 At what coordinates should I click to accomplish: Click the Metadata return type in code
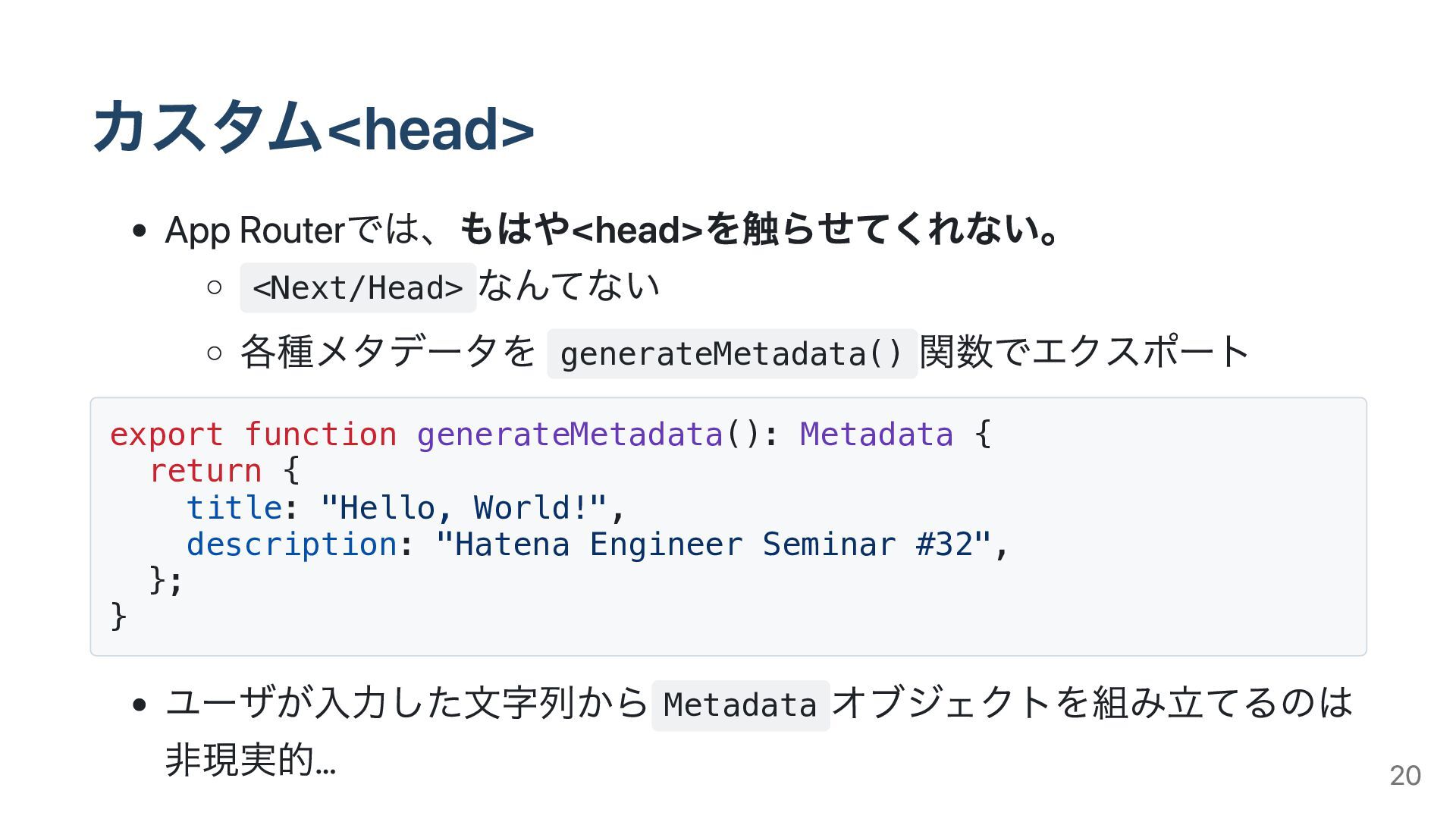click(876, 435)
